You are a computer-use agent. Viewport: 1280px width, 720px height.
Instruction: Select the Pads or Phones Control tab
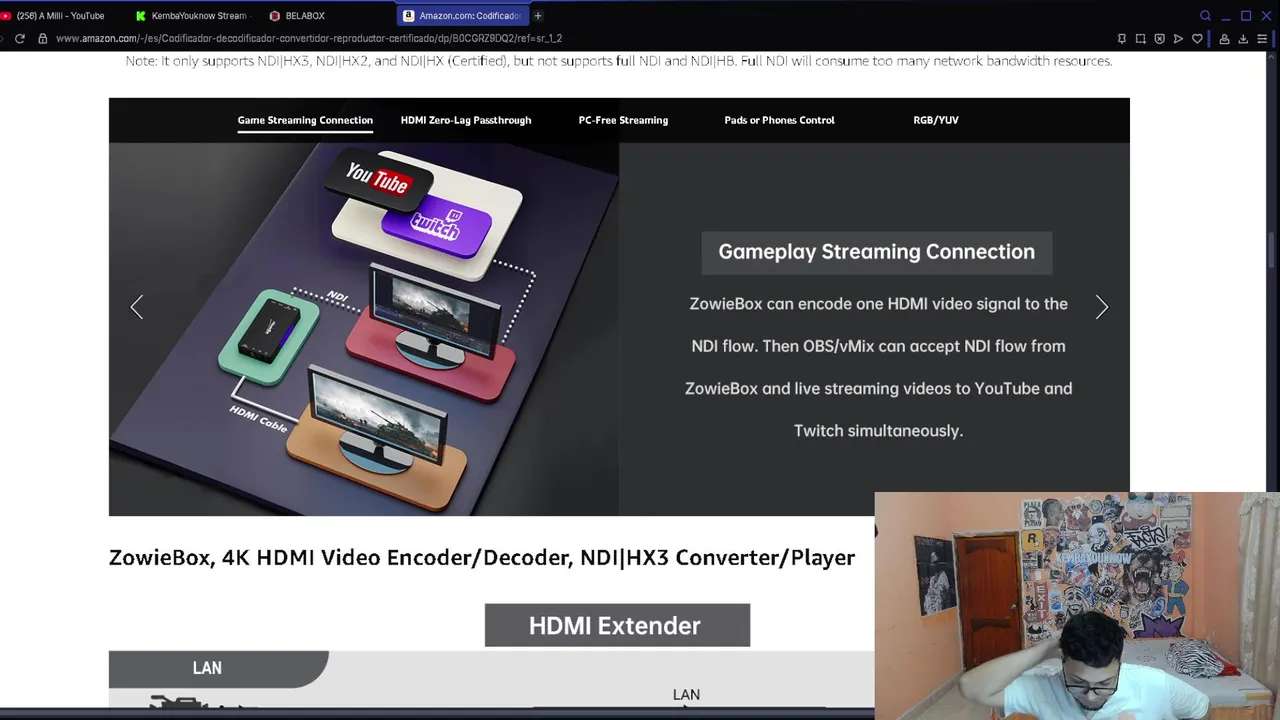click(779, 120)
